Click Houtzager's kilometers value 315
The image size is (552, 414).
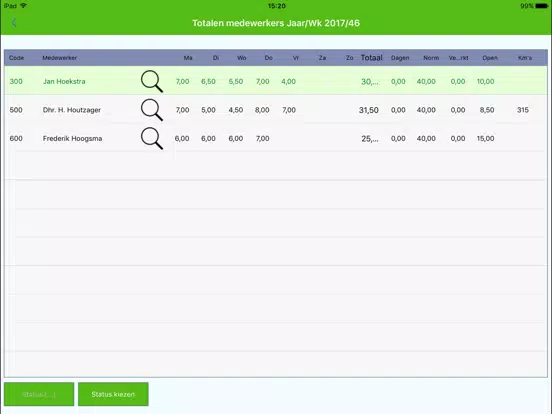coord(523,110)
